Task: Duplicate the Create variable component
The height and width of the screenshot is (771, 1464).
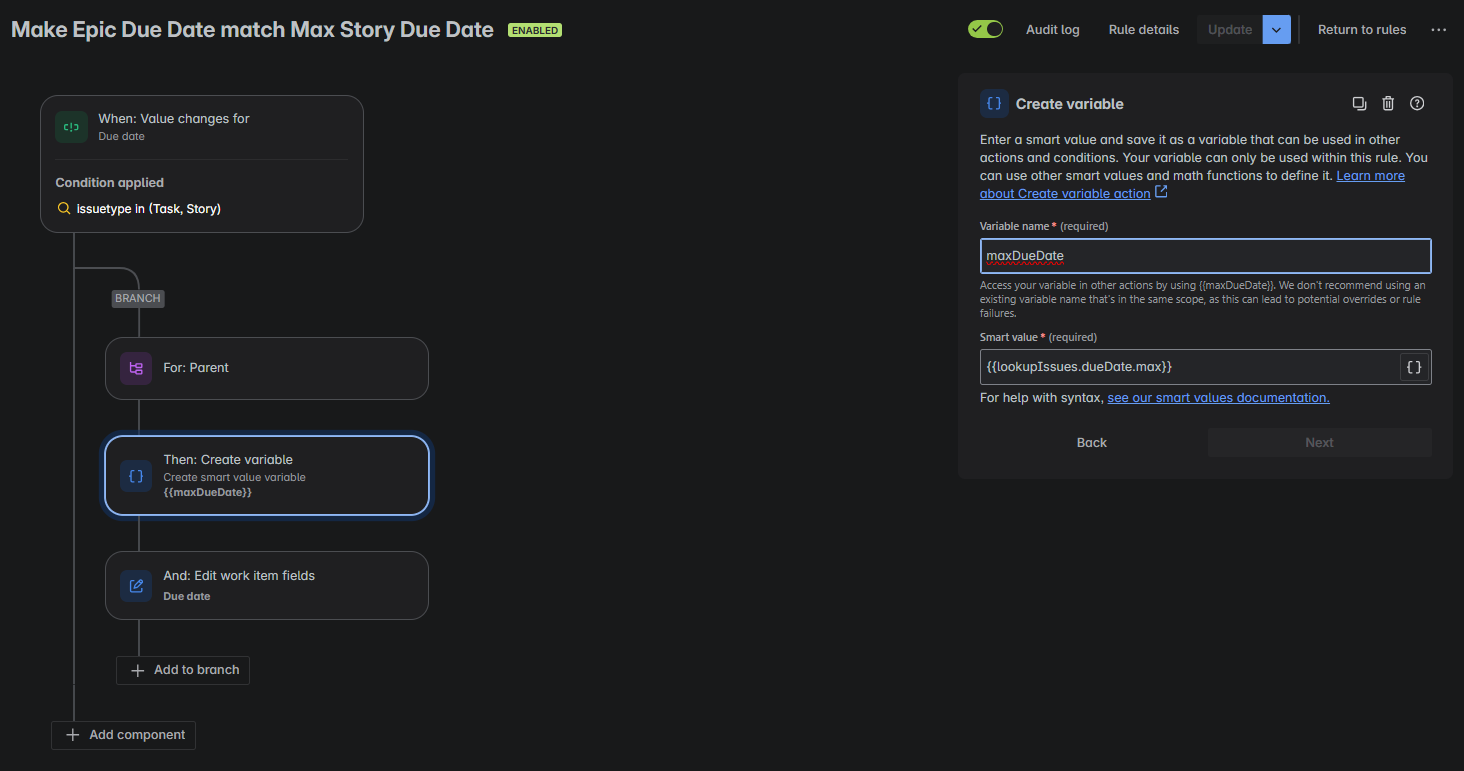Action: pos(1359,103)
